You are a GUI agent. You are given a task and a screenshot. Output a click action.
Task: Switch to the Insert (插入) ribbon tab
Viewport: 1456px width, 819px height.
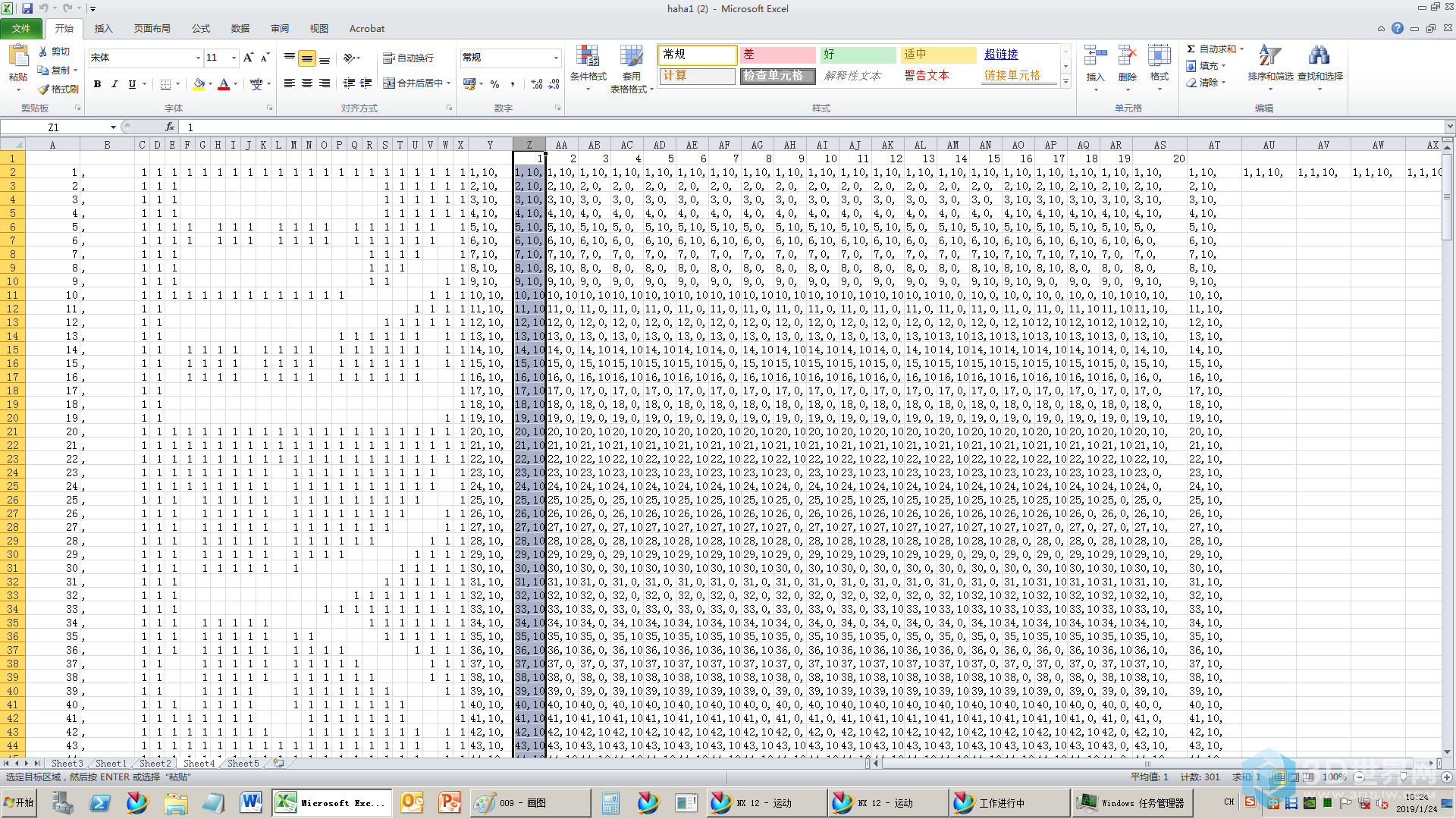pos(103,28)
